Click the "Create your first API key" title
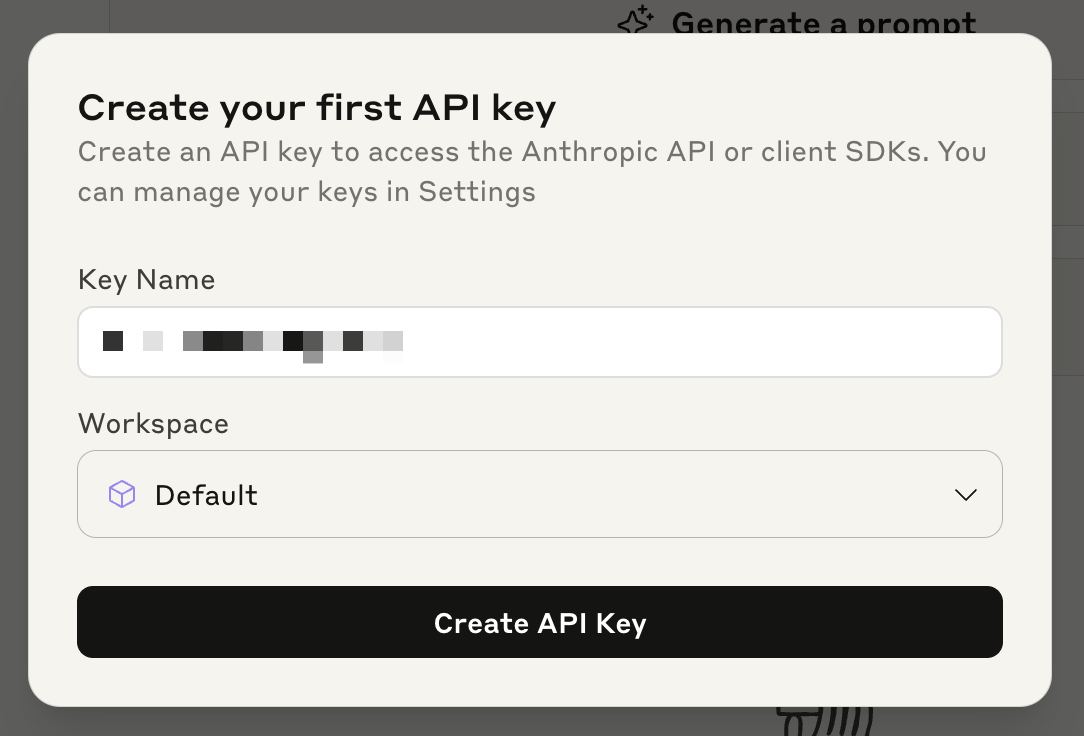1084x736 pixels. [316, 107]
